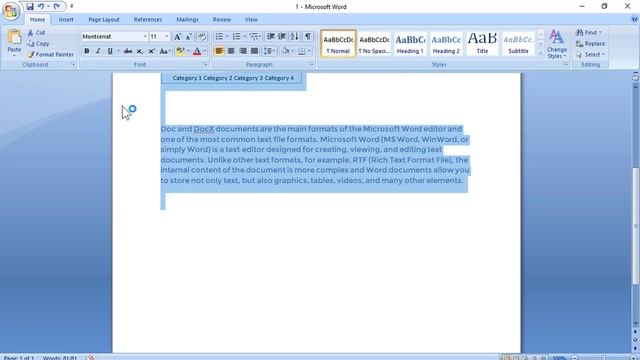Highlight text with the highlighter pen
Screen dimensions: 640x360
180,51
